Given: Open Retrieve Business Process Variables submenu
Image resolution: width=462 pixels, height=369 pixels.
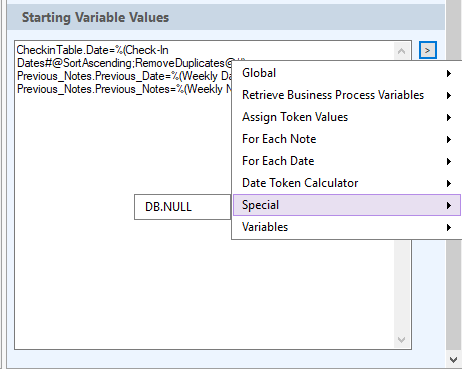Looking at the screenshot, I should pyautogui.click(x=347, y=95).
